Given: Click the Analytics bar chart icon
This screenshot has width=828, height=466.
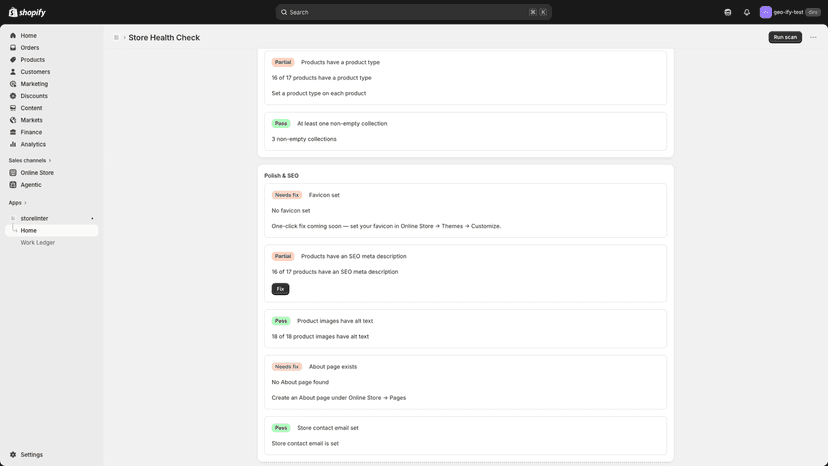Looking at the screenshot, I should click(13, 144).
